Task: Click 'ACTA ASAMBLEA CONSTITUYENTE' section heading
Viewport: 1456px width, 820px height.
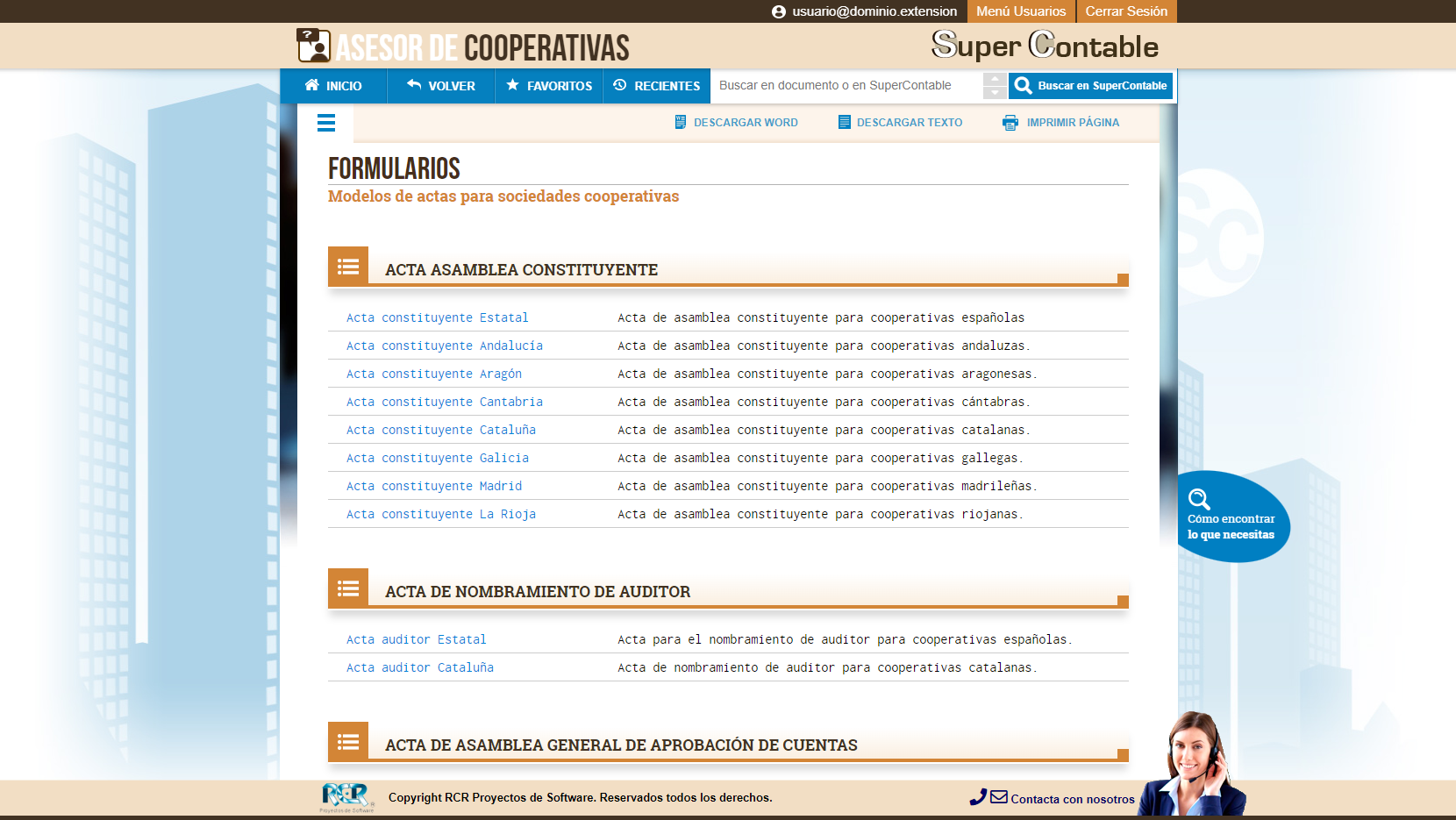Action: click(521, 270)
